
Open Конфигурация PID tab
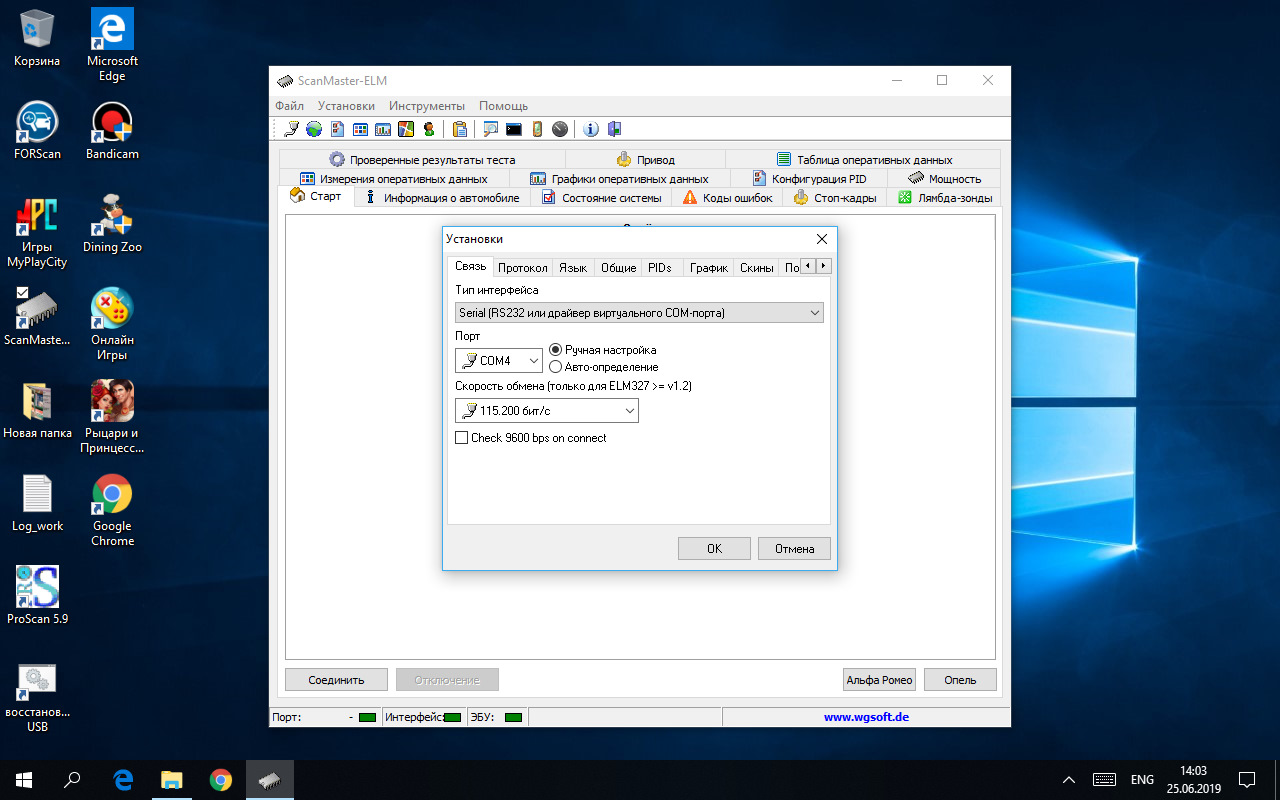click(x=808, y=179)
